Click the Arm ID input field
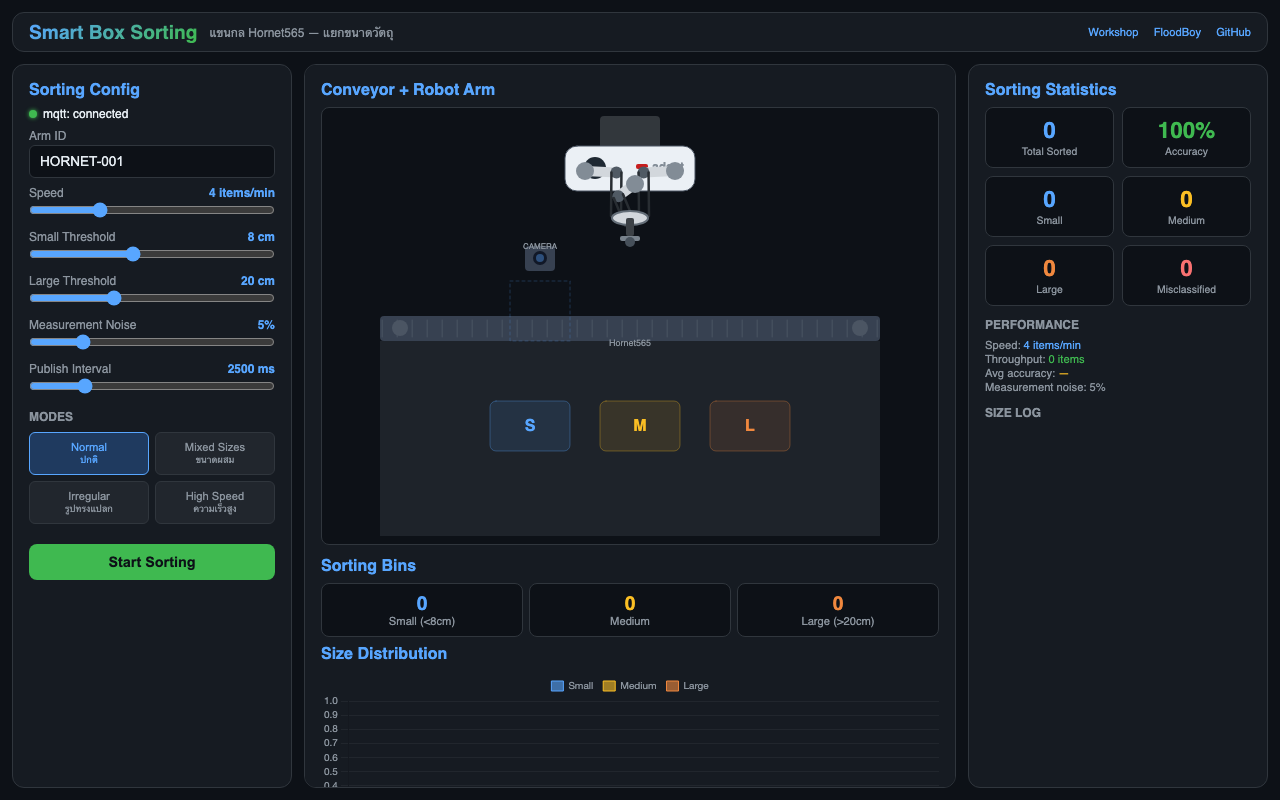1280x800 pixels. click(152, 161)
